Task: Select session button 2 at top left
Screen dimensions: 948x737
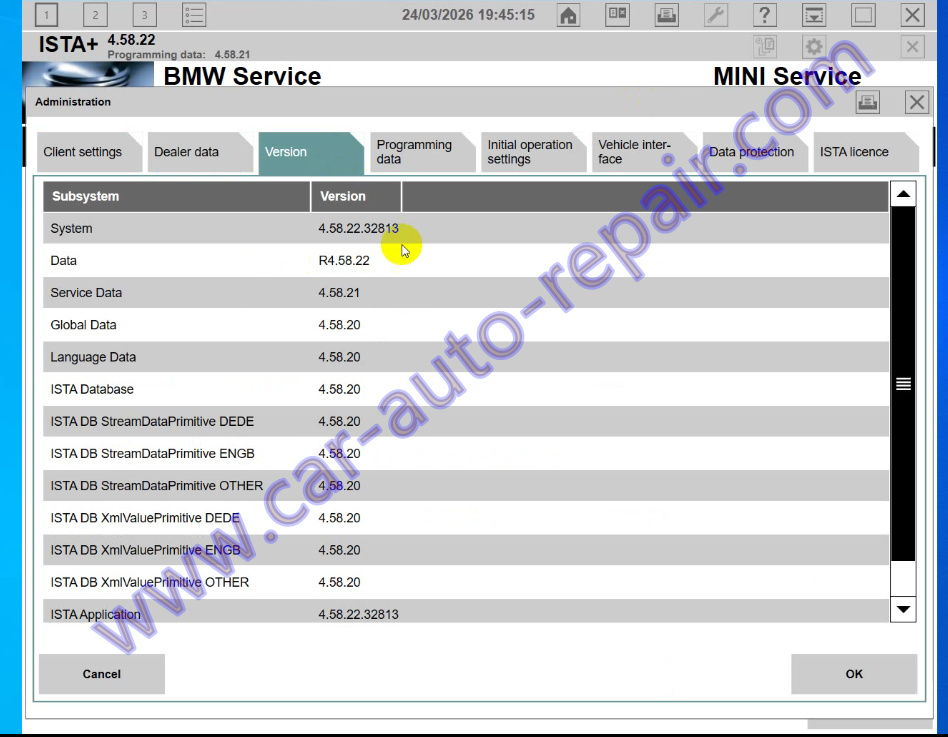Action: (x=95, y=14)
